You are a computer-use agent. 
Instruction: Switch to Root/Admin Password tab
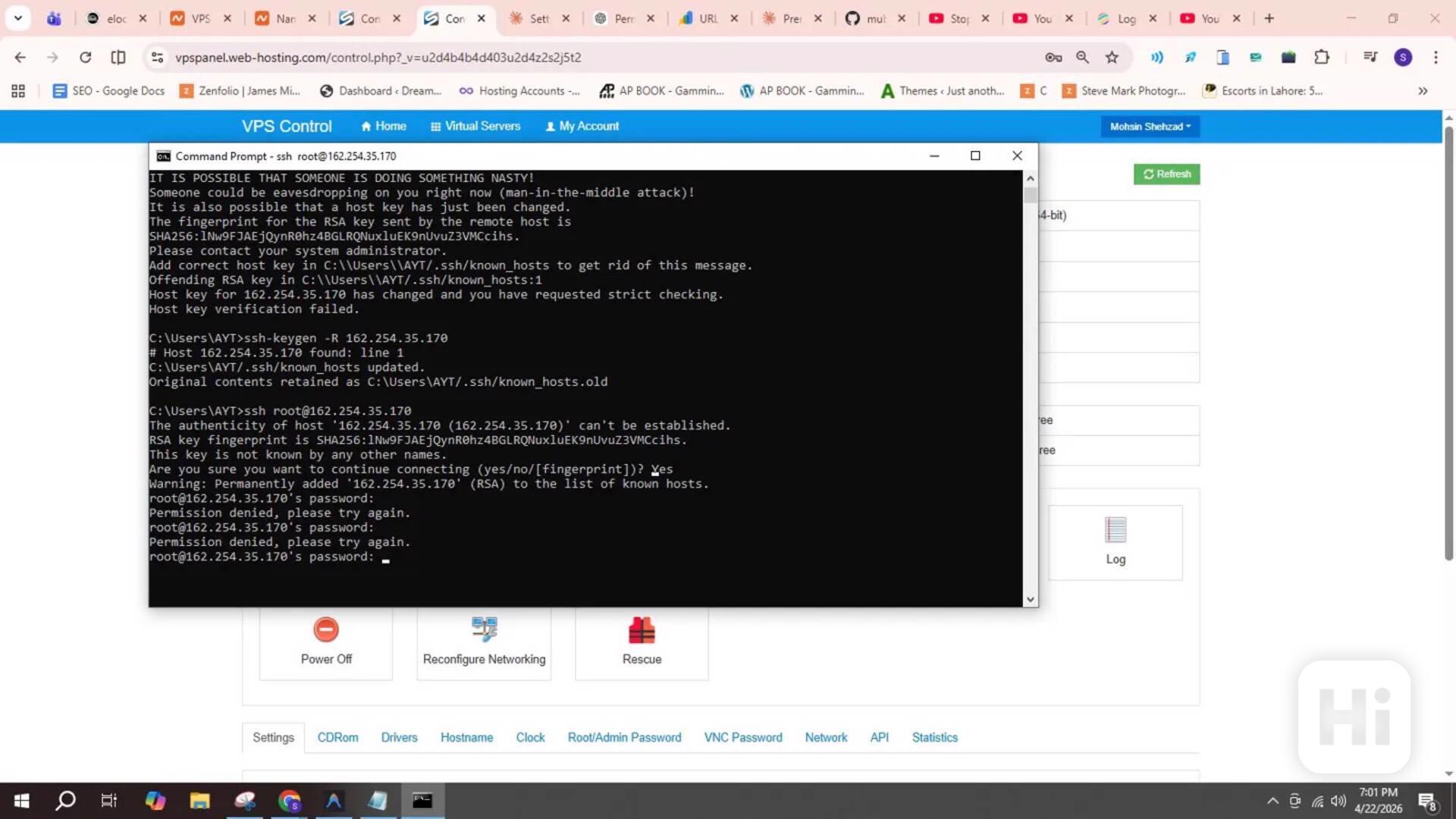click(624, 737)
